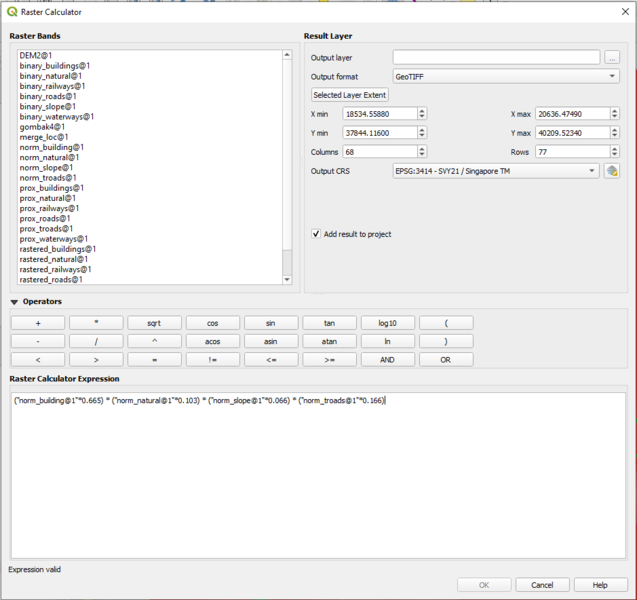Insert the cos function
Screen dimensions: 637x600
pyautogui.click(x=212, y=323)
